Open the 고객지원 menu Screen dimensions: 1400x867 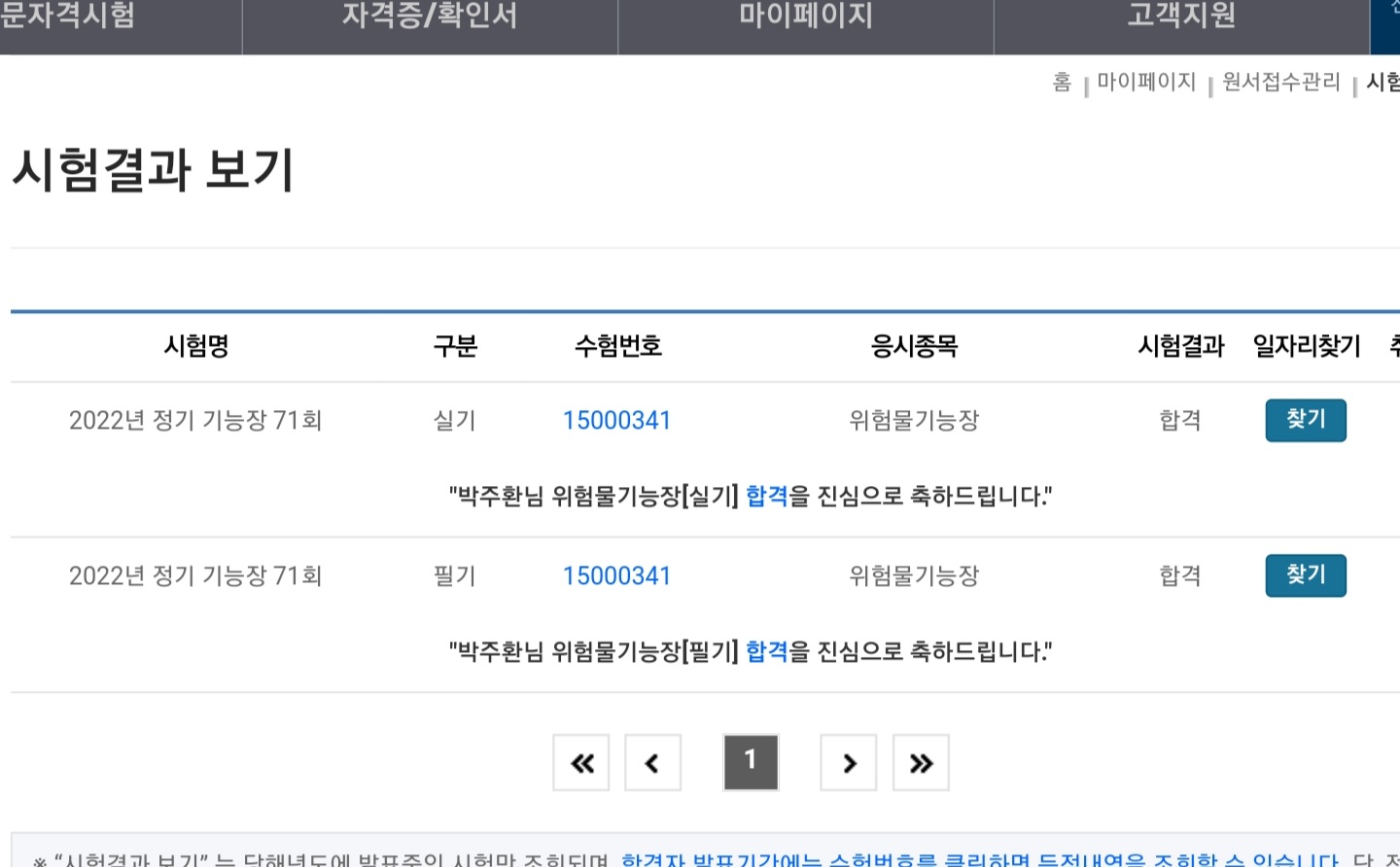coord(1181,17)
